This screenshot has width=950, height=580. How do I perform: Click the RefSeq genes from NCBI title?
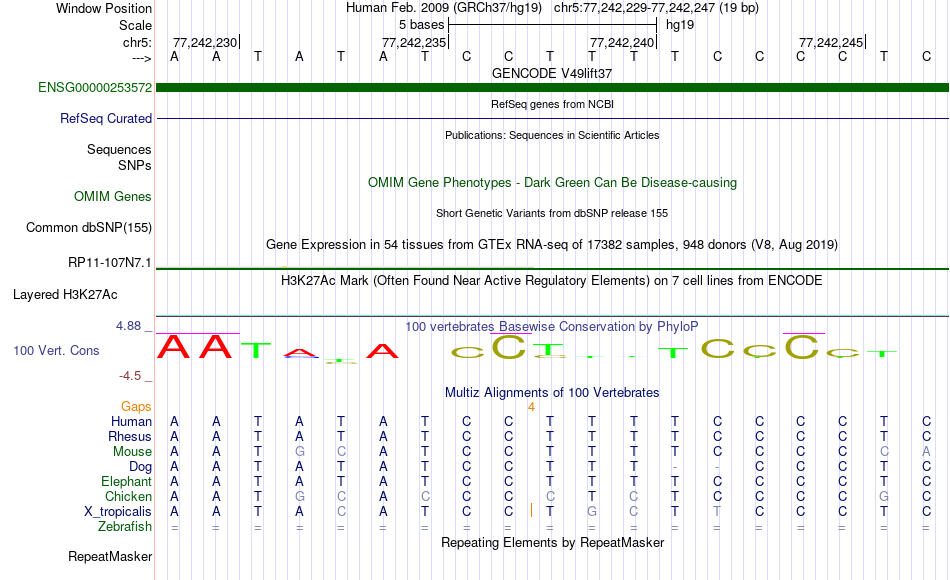pyautogui.click(x=552, y=104)
